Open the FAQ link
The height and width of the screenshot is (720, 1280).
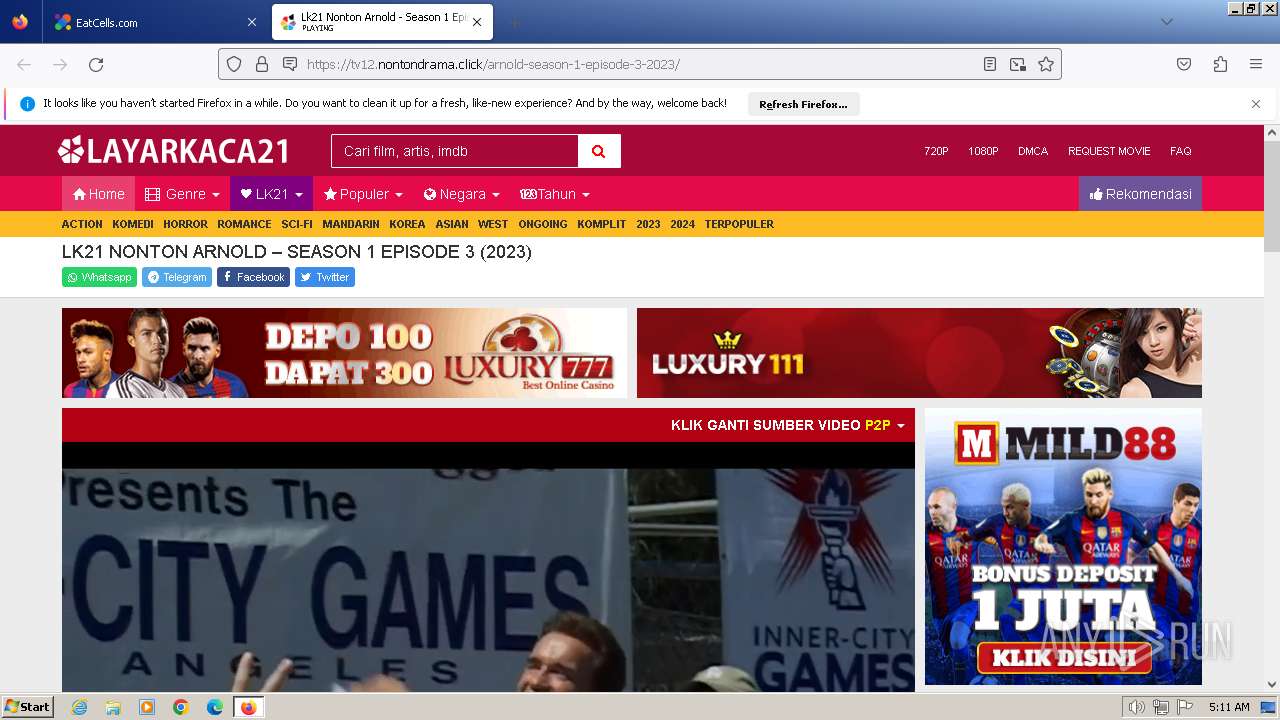click(x=1181, y=151)
